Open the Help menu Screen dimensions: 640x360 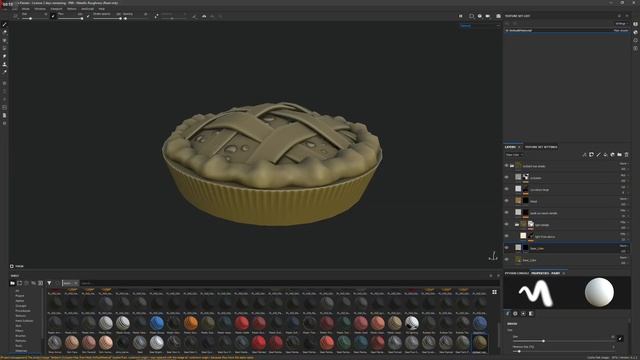tap(102, 9)
